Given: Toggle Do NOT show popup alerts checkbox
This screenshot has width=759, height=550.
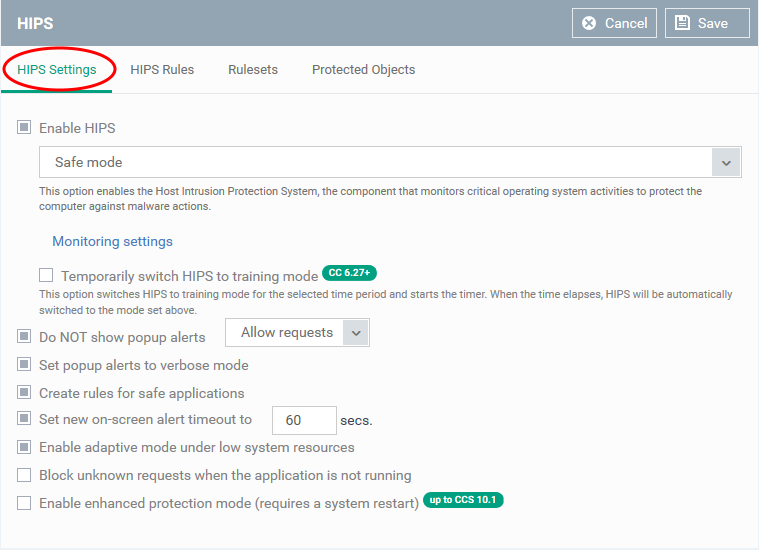Looking at the screenshot, I should pos(24,336).
